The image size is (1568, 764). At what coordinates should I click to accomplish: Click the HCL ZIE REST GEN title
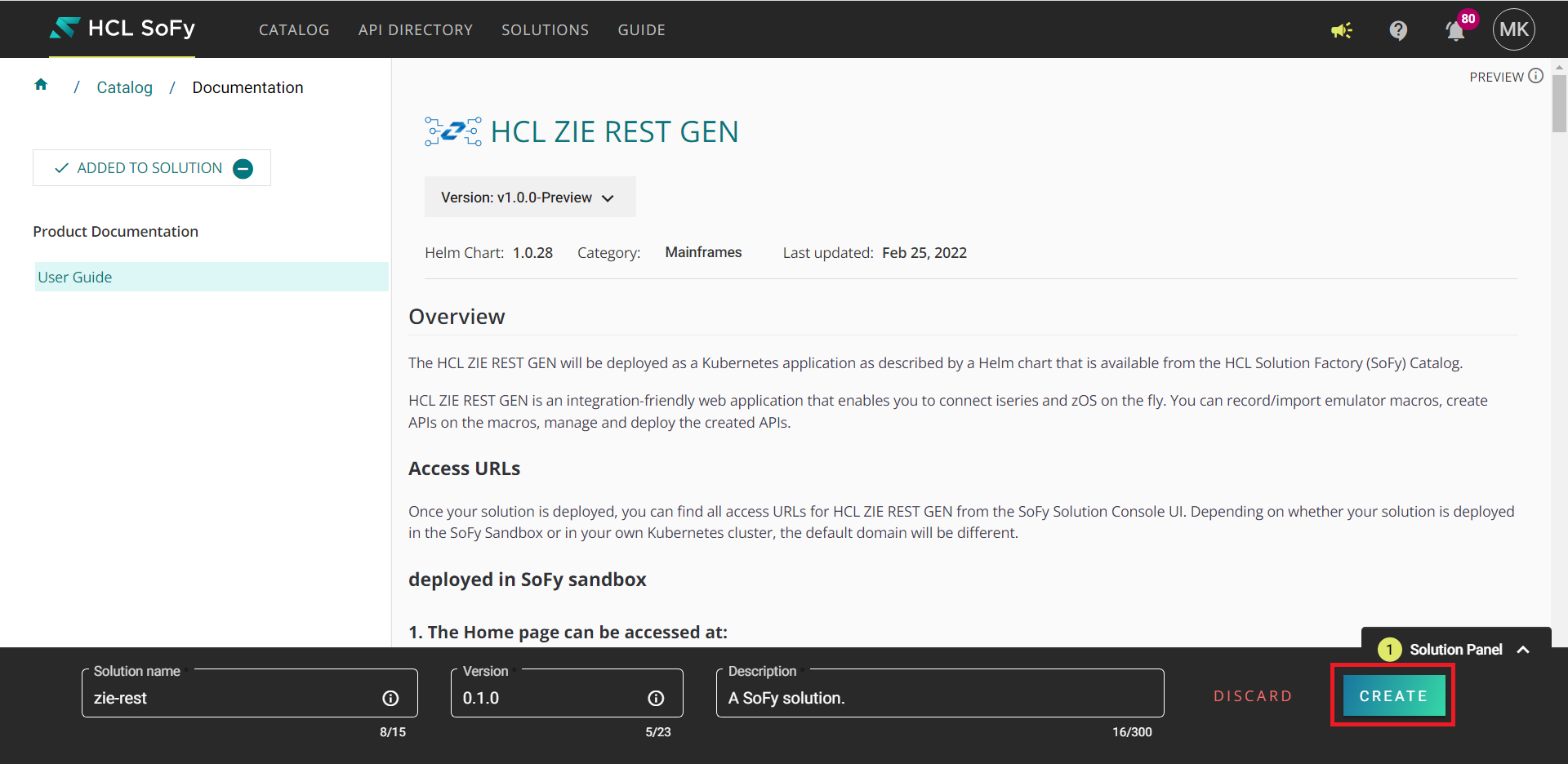click(614, 131)
